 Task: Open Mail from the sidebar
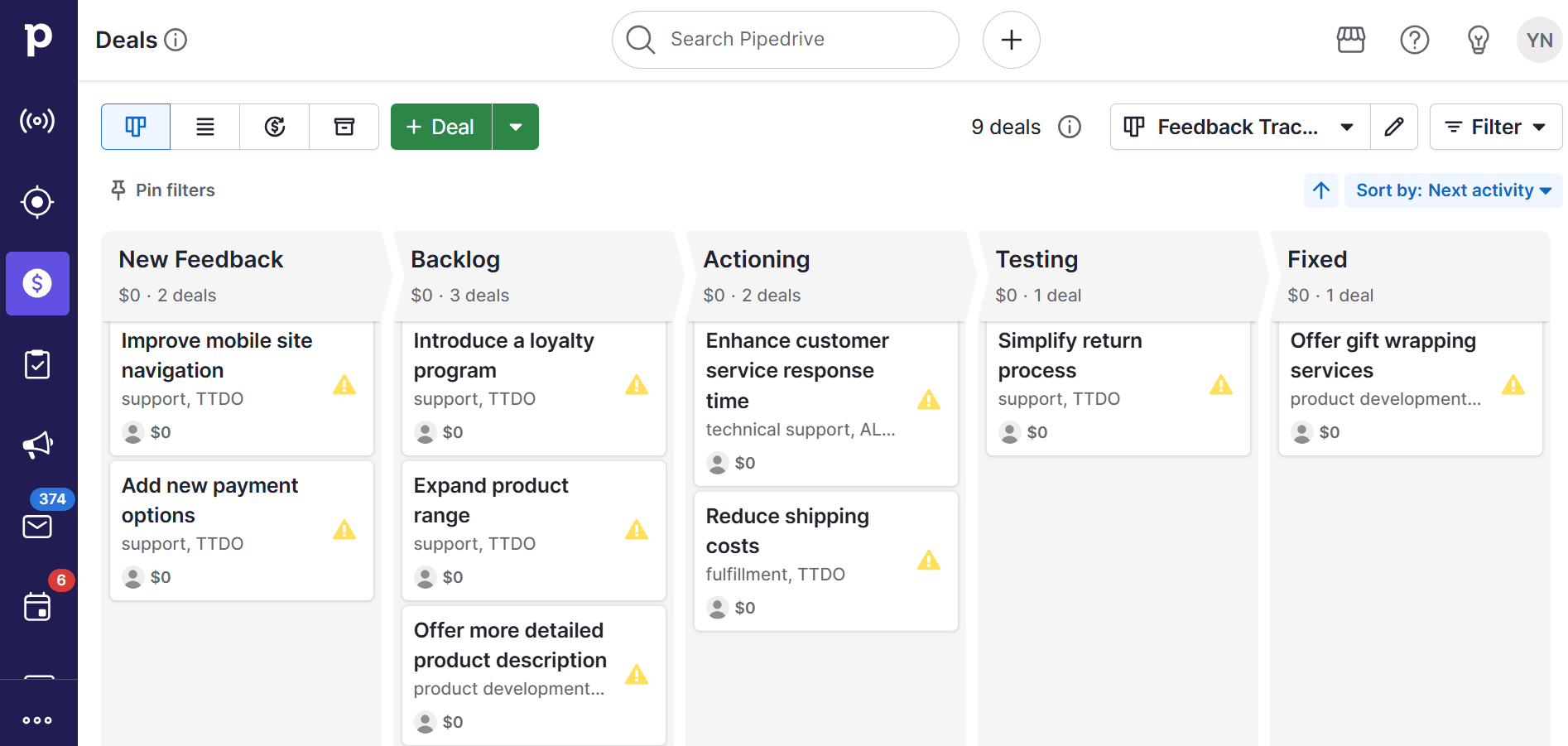[x=37, y=526]
